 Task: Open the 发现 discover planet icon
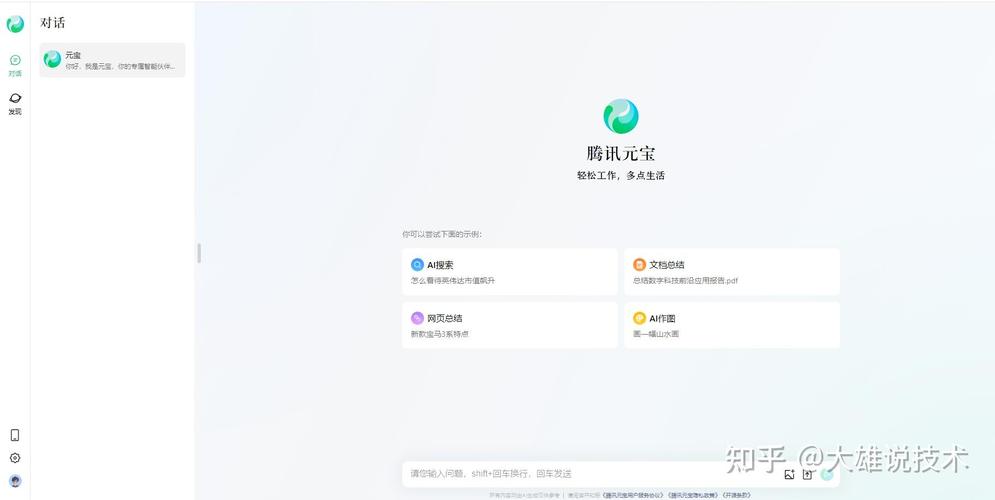coord(15,98)
